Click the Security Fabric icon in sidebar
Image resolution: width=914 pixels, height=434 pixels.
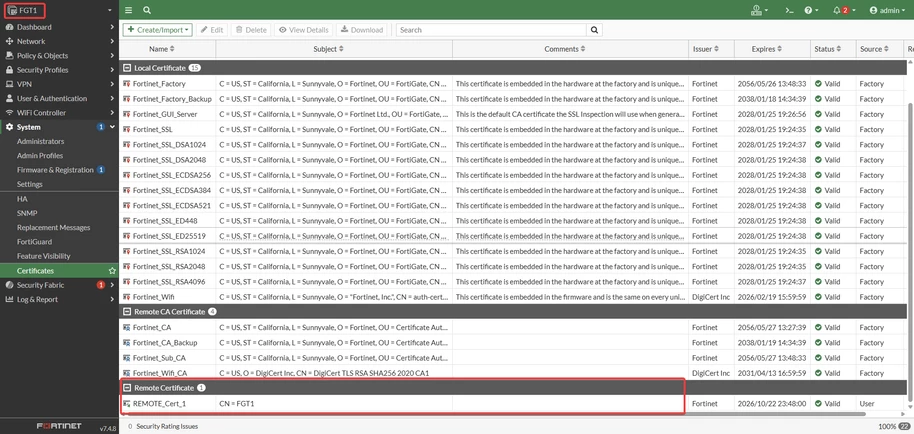[9, 285]
